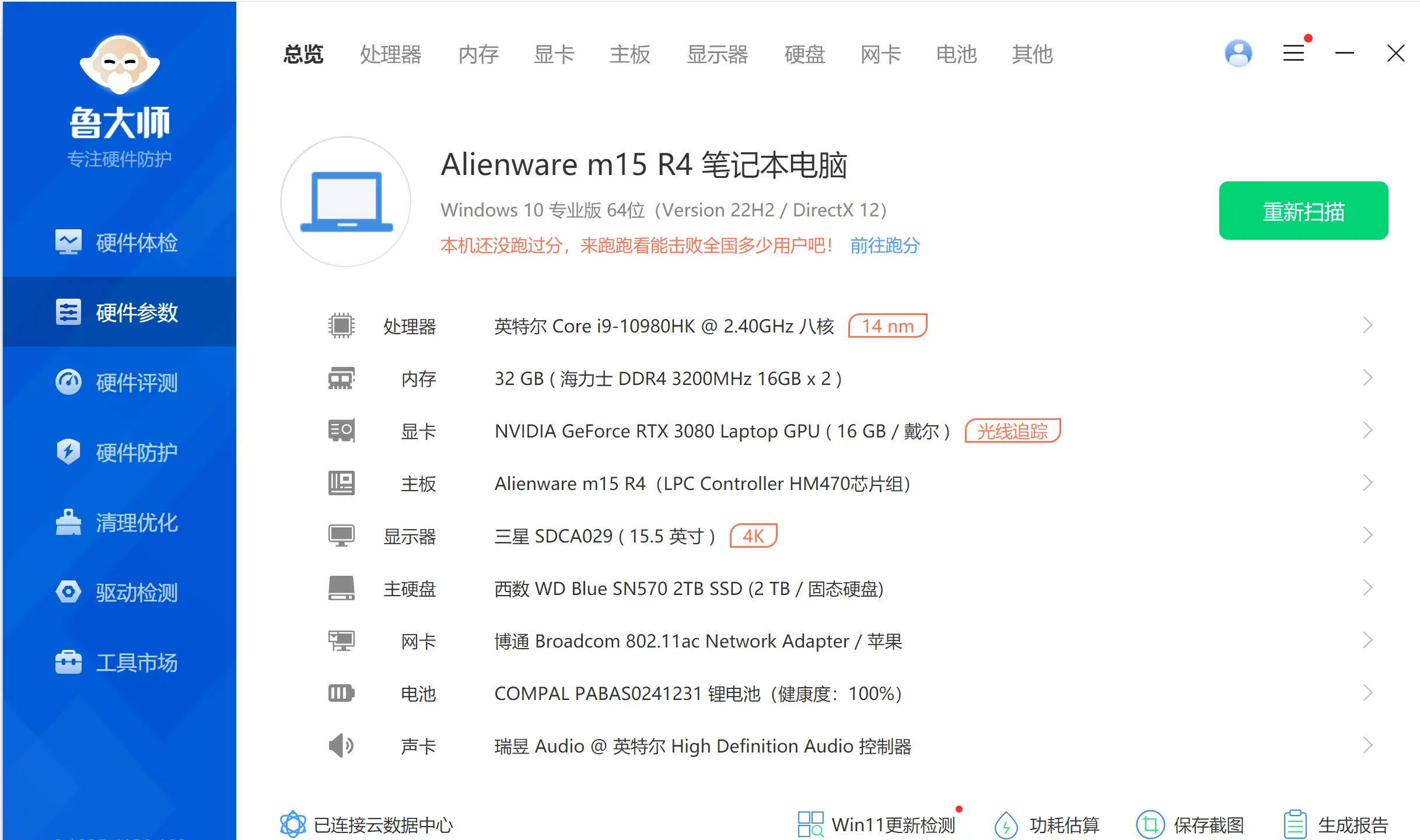
Task: Open the 硬件体检 sidebar section
Action: pyautogui.click(x=119, y=242)
